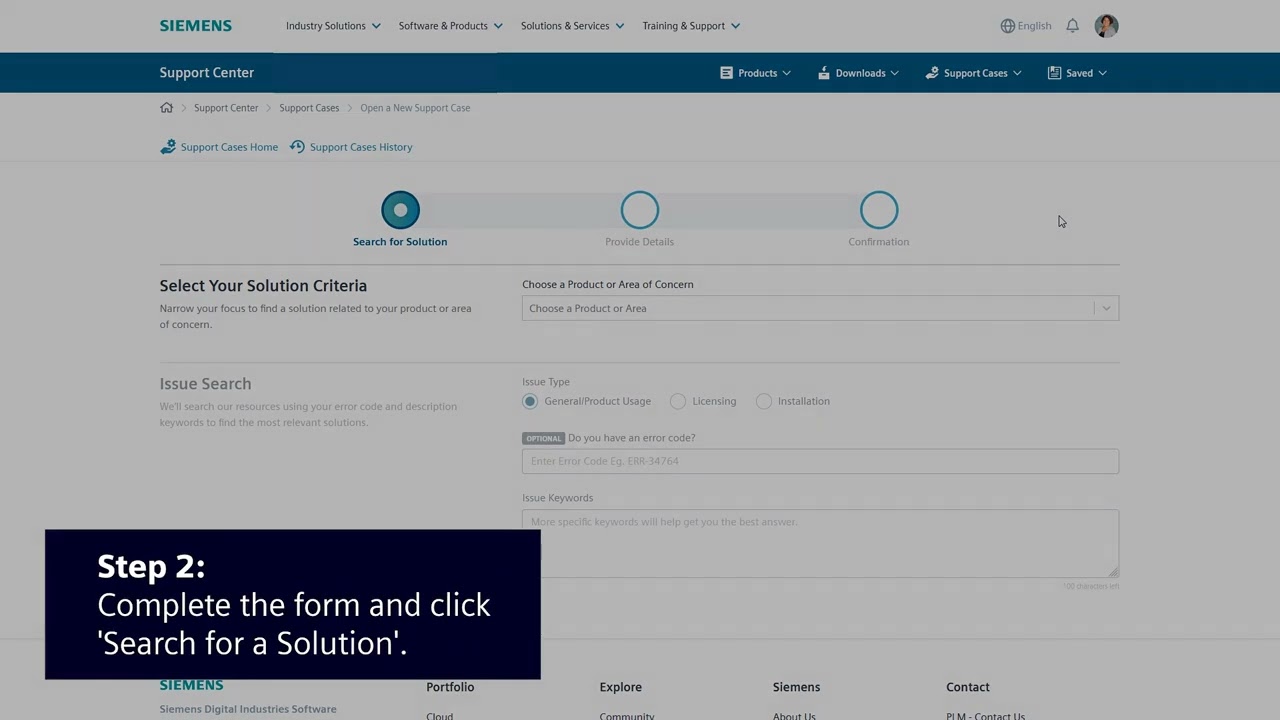The height and width of the screenshot is (720, 1280).
Task: Click the Downloads icon in blue bar
Action: pyautogui.click(x=824, y=73)
